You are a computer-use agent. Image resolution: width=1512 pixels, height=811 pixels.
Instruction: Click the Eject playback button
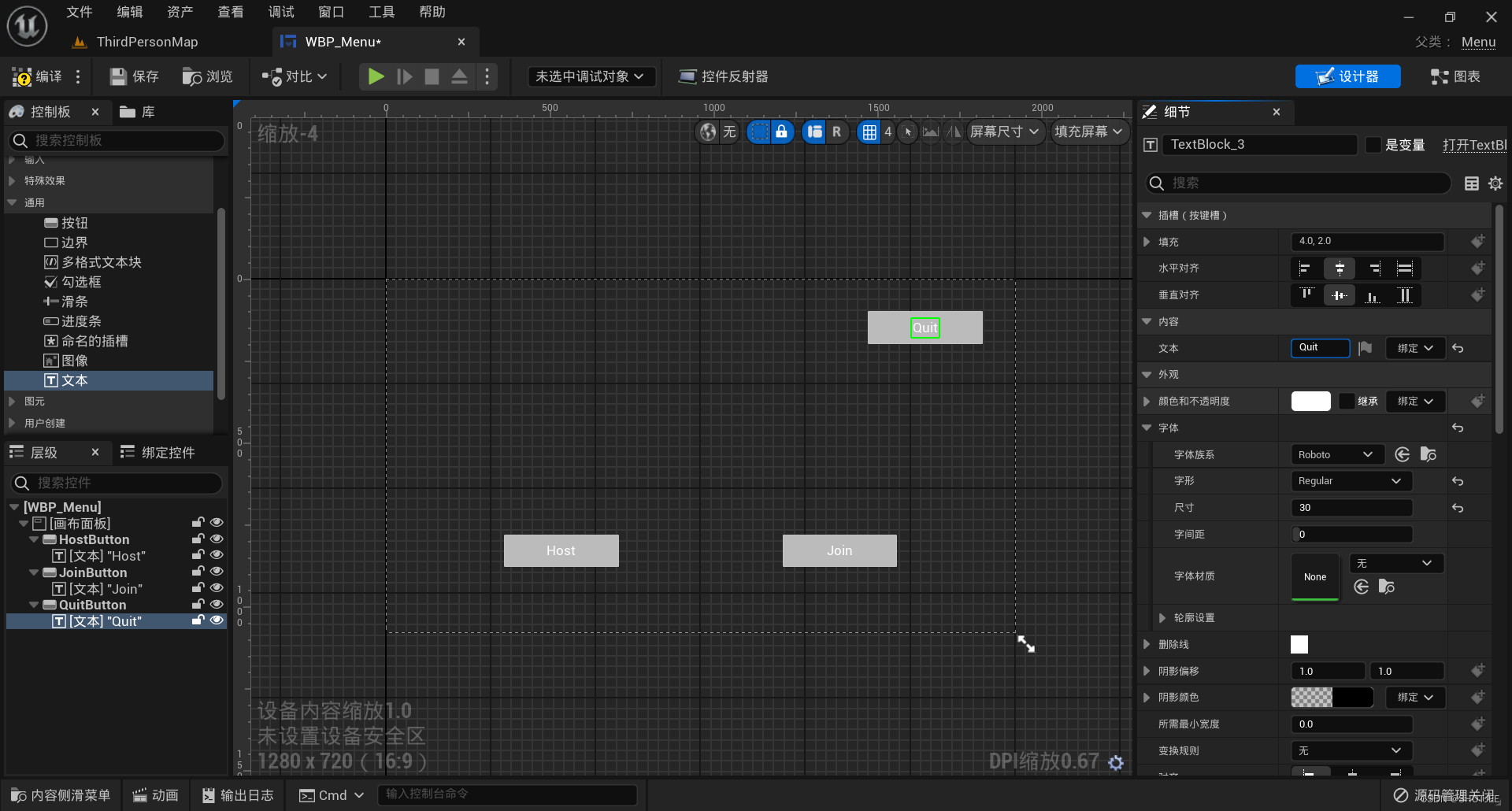459,76
